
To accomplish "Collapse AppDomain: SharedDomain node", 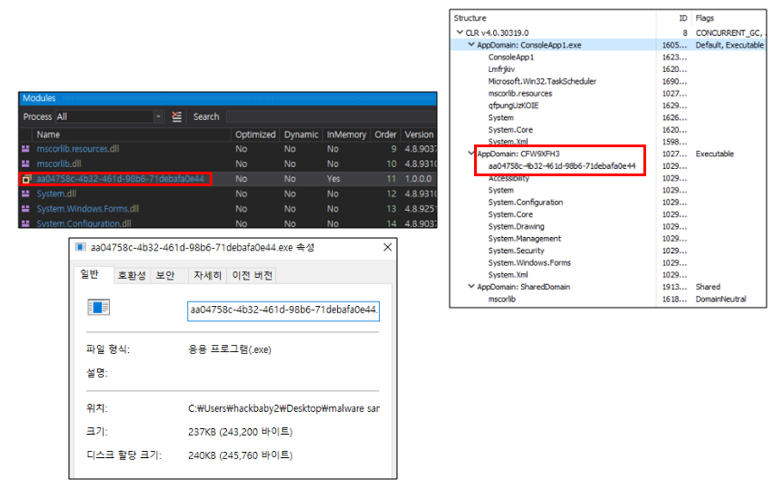I will pos(471,286).
